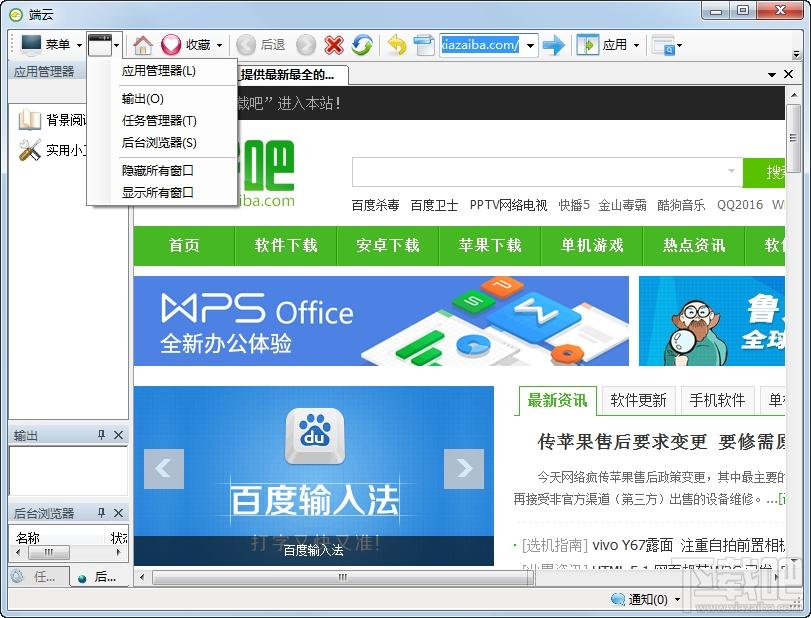Open the tab list dropdown arrow

click(772, 74)
